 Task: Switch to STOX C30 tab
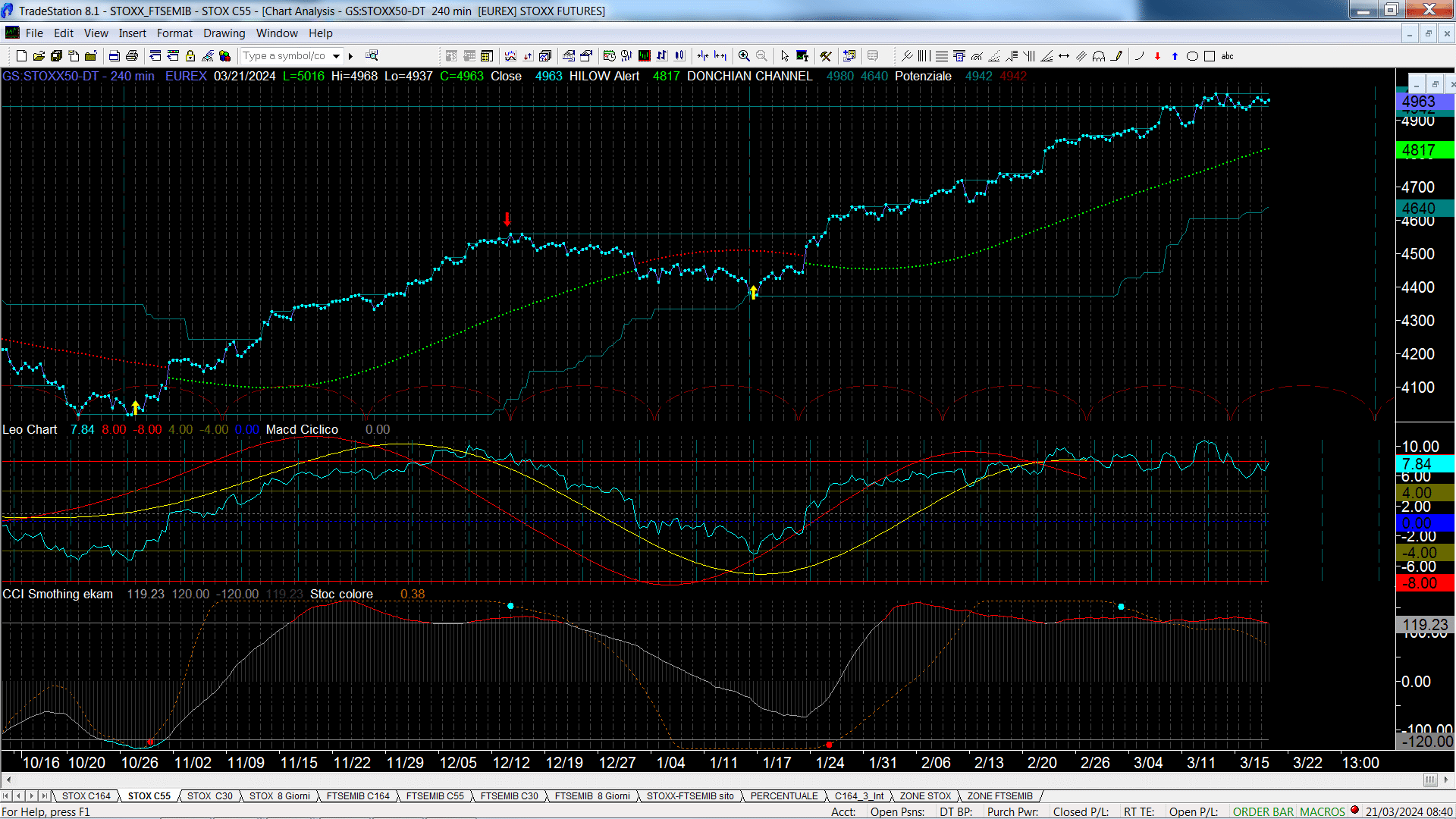click(x=210, y=796)
